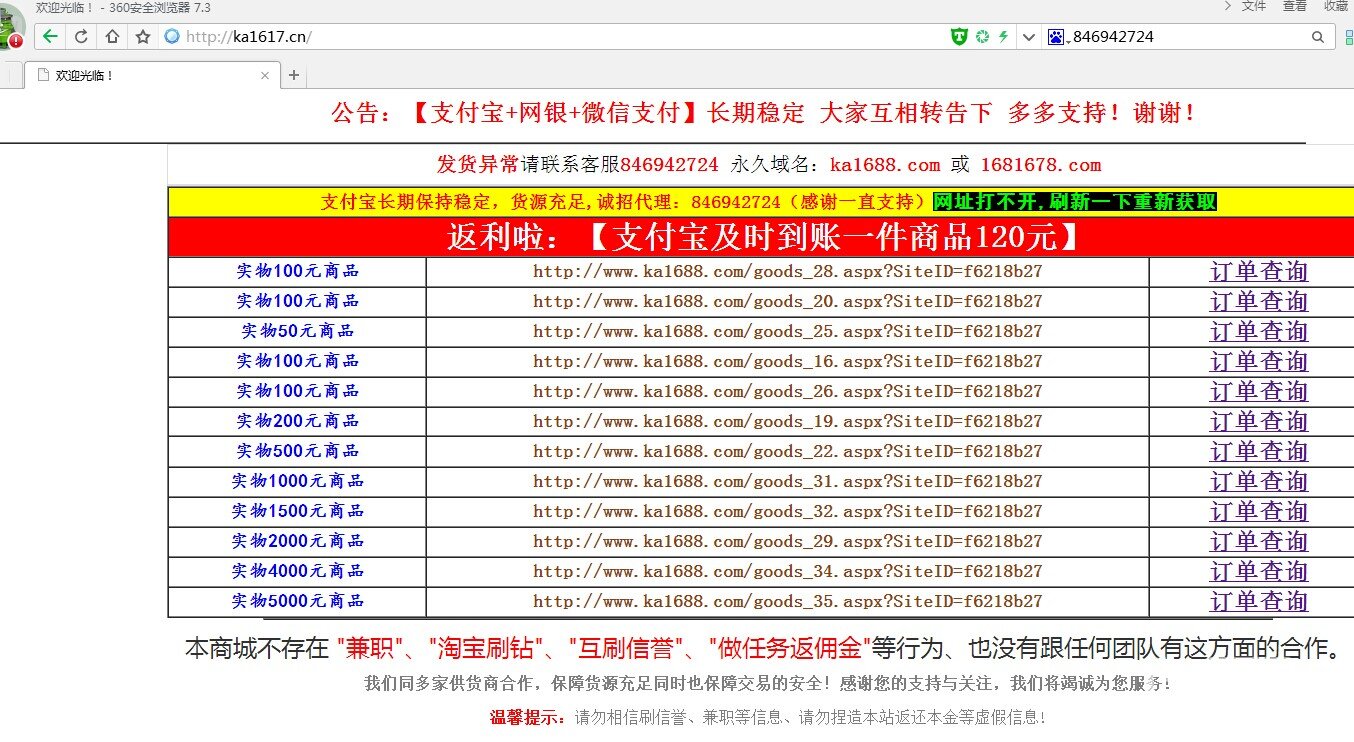Viewport: 1354px width, 742px height.
Task: Click the goods_19.aspx link
Action: coord(788,421)
